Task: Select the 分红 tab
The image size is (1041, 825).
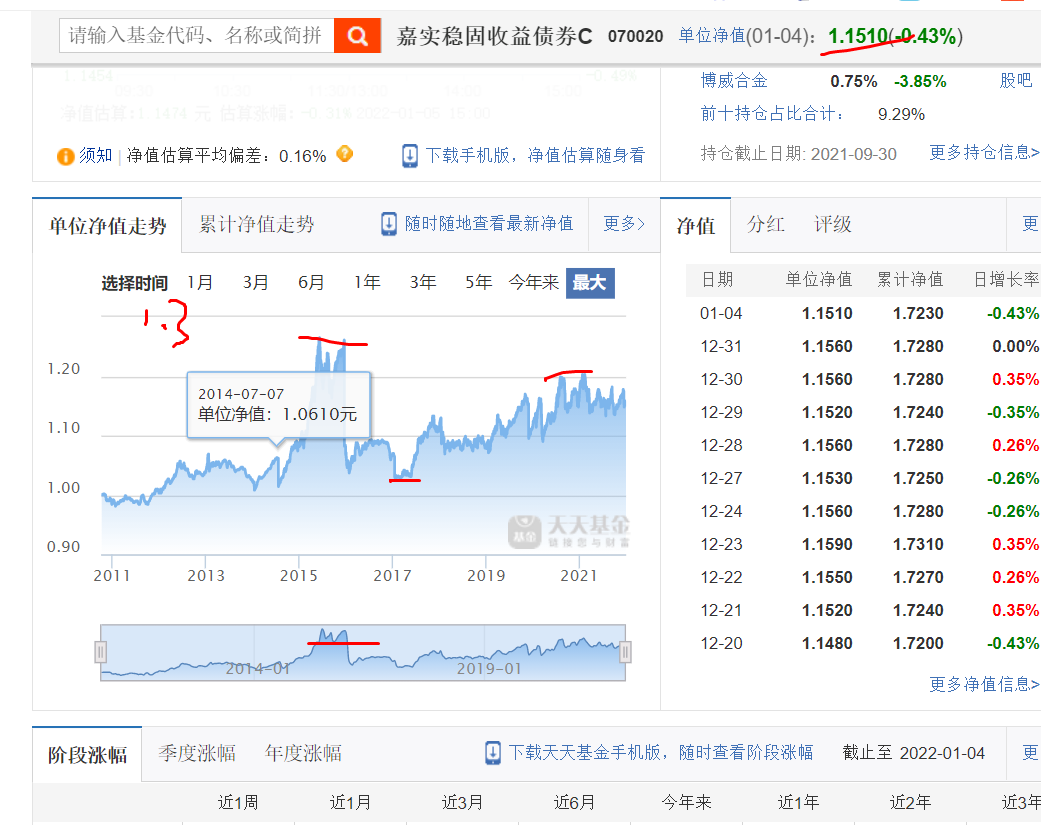Action: coord(765,224)
